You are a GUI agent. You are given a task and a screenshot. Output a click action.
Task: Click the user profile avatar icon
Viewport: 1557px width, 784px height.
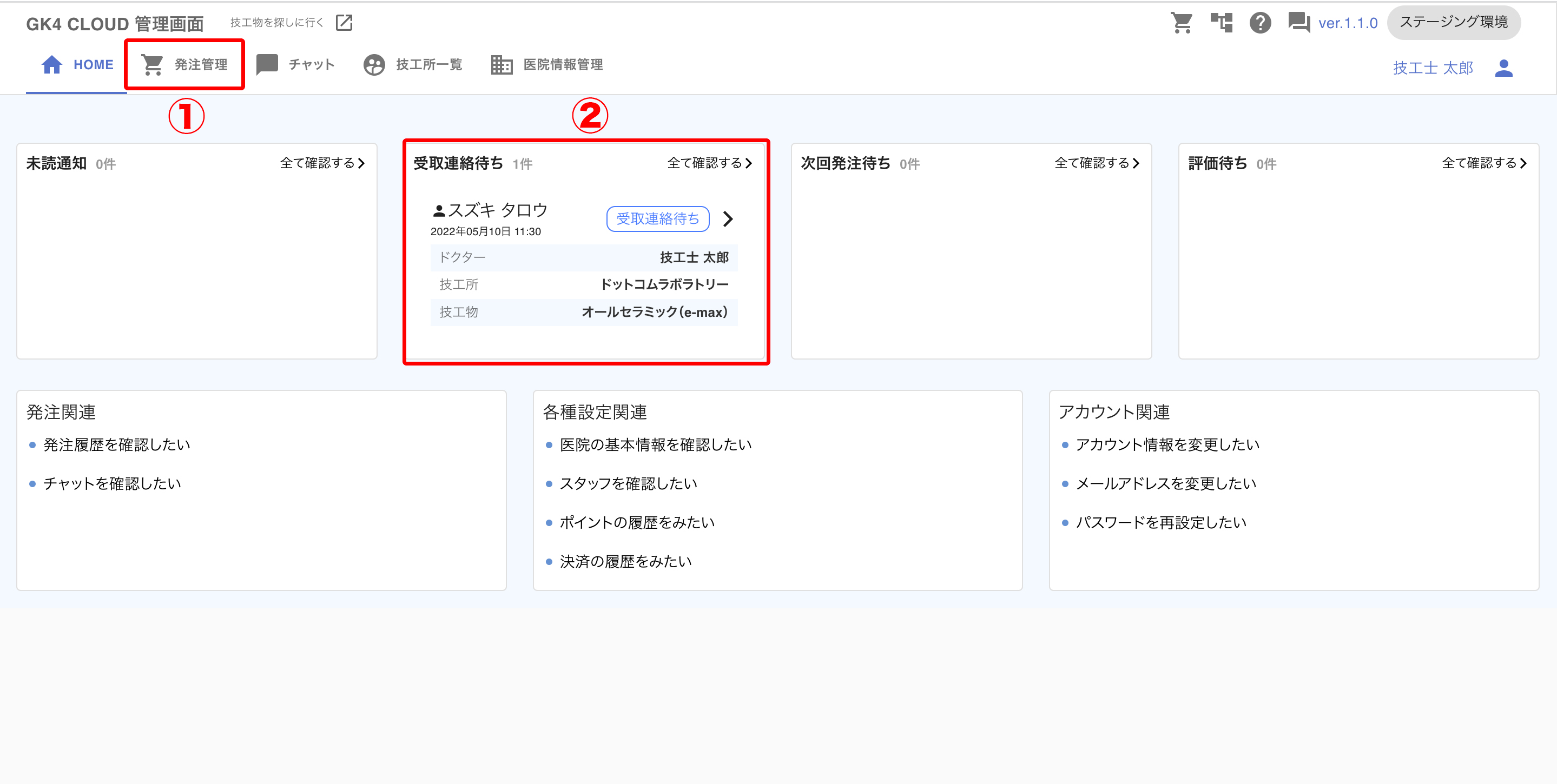tap(1503, 68)
